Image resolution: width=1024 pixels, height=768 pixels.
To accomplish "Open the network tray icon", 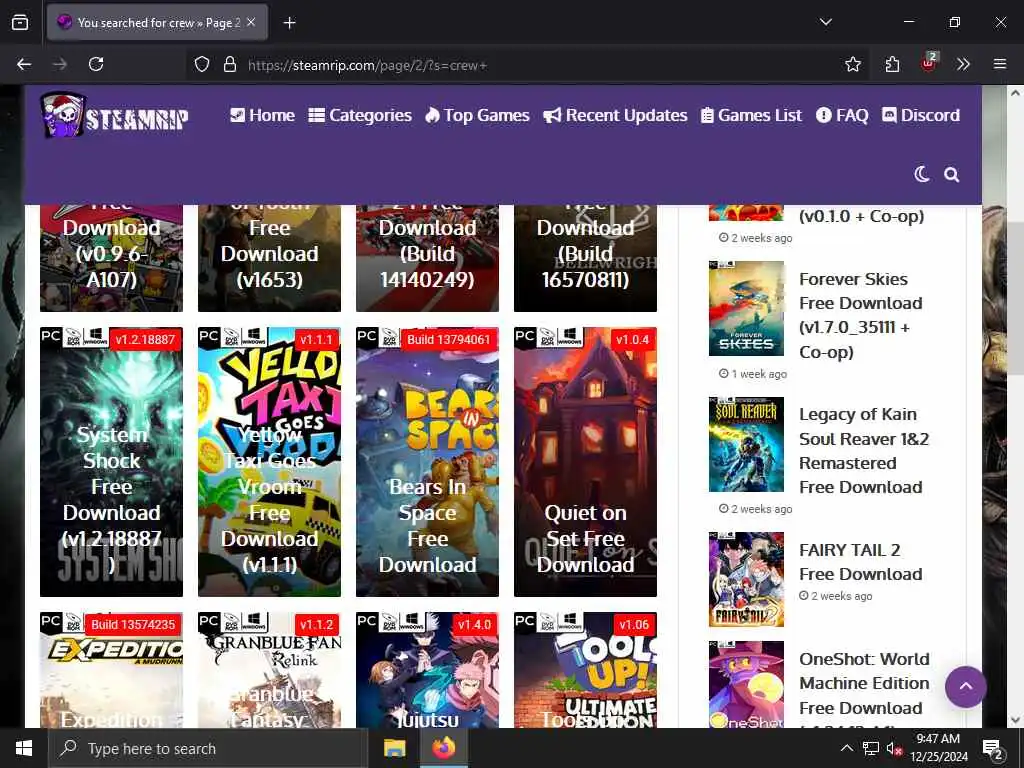I will pos(871,748).
